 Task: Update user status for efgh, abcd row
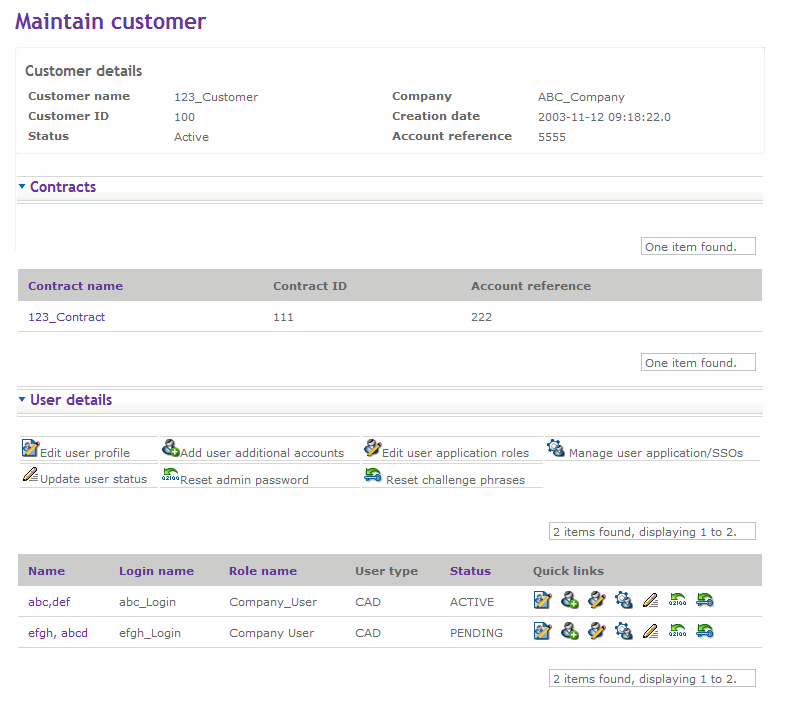click(x=650, y=631)
